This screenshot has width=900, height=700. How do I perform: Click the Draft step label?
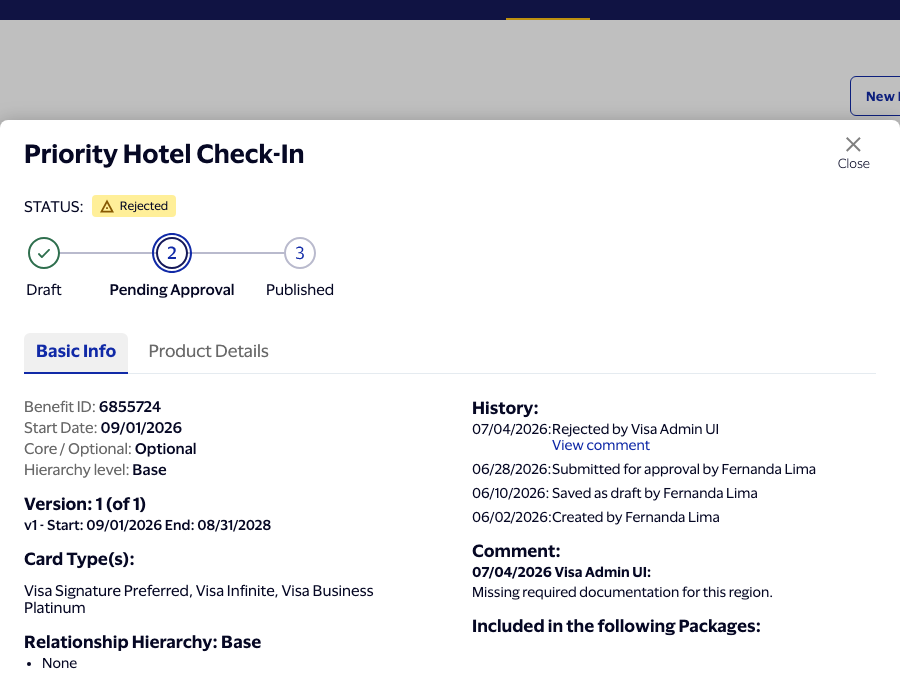pyautogui.click(x=44, y=290)
